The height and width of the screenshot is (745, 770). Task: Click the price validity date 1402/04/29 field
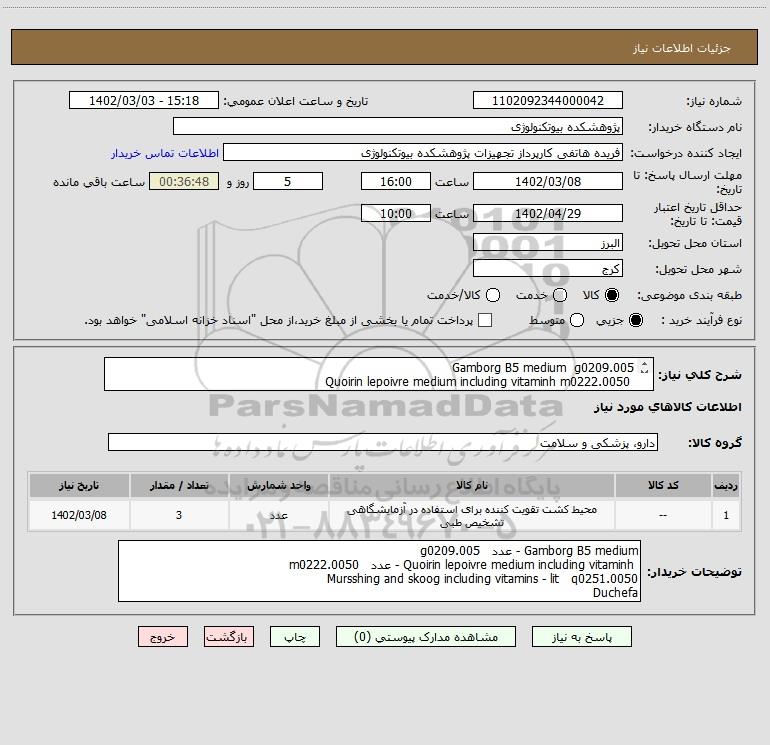click(548, 214)
